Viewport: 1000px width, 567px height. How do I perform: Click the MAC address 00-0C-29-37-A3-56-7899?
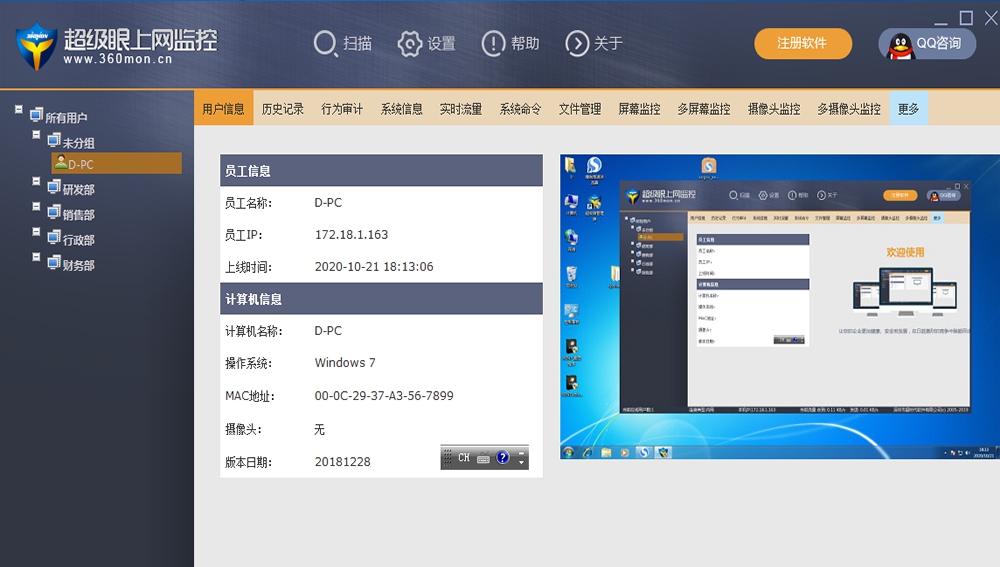384,395
